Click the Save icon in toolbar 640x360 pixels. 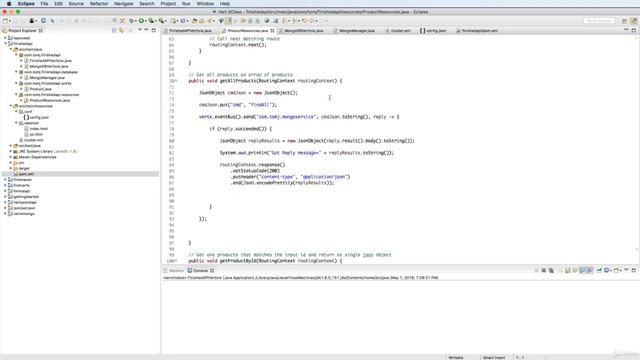(x=16, y=20)
